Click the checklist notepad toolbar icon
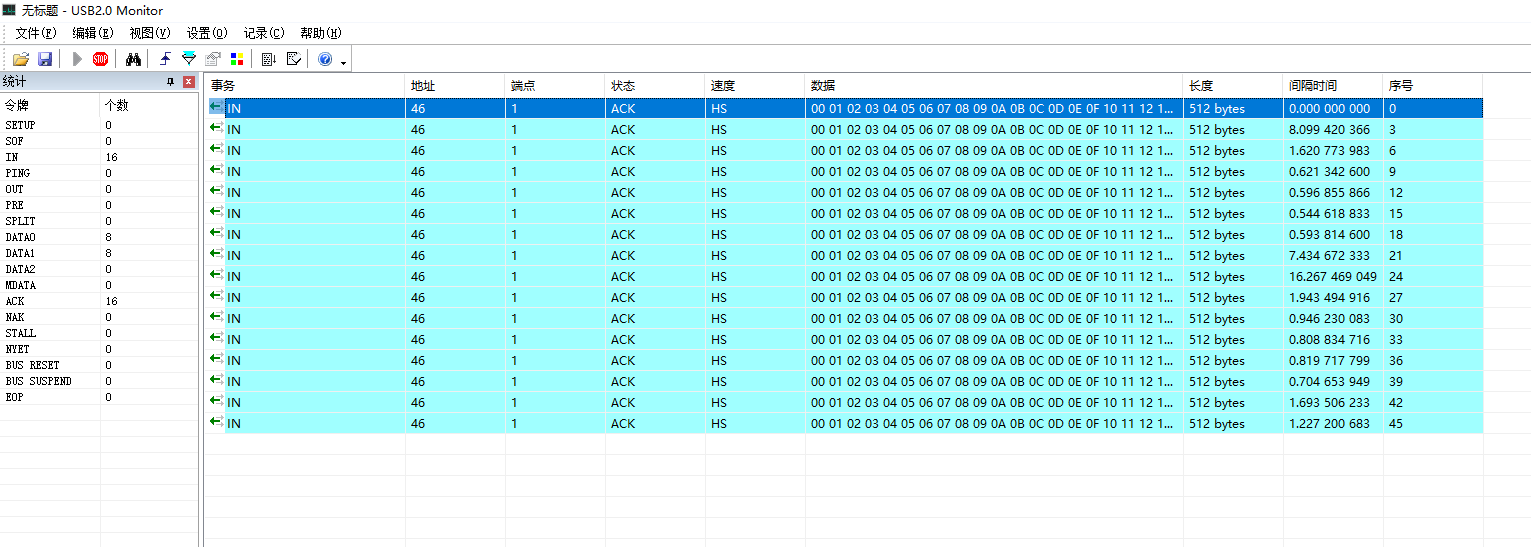 293,60
